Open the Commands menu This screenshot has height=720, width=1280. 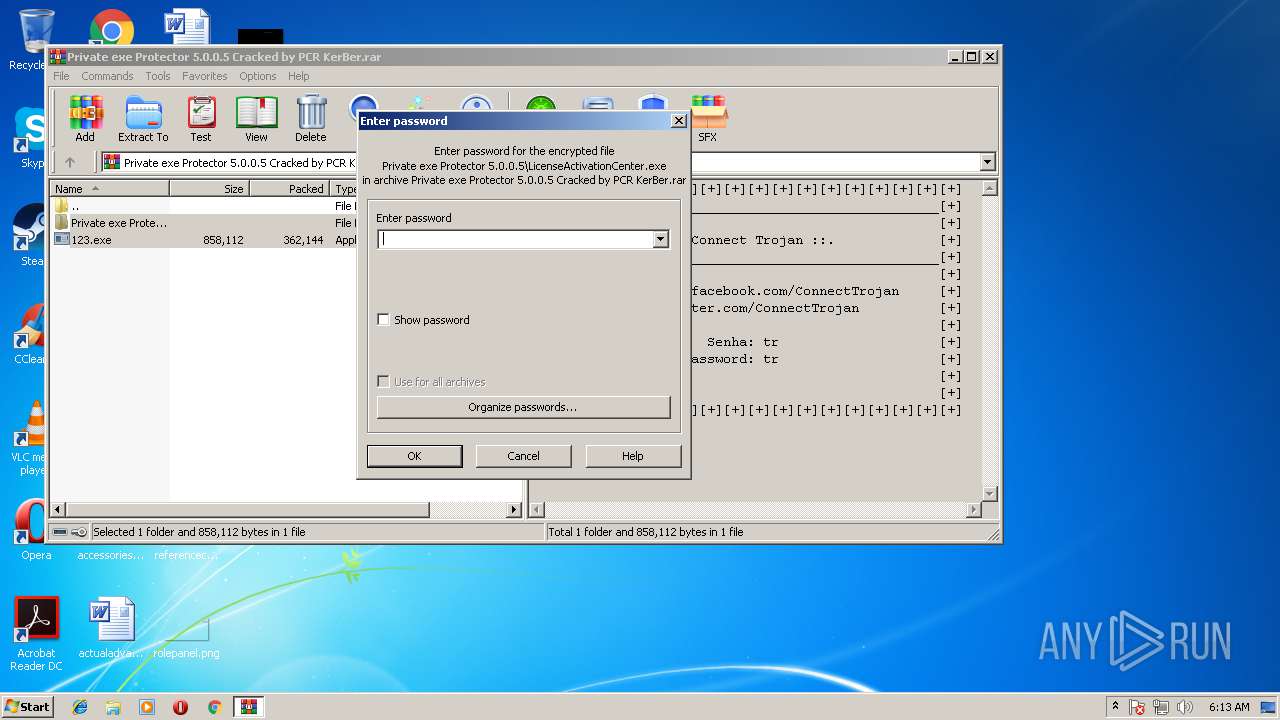pos(107,76)
